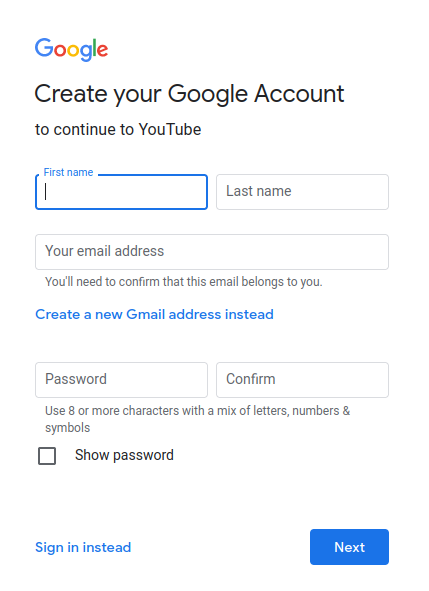429x591 pixels.
Task: Click into the Your email address box
Action: 212,252
